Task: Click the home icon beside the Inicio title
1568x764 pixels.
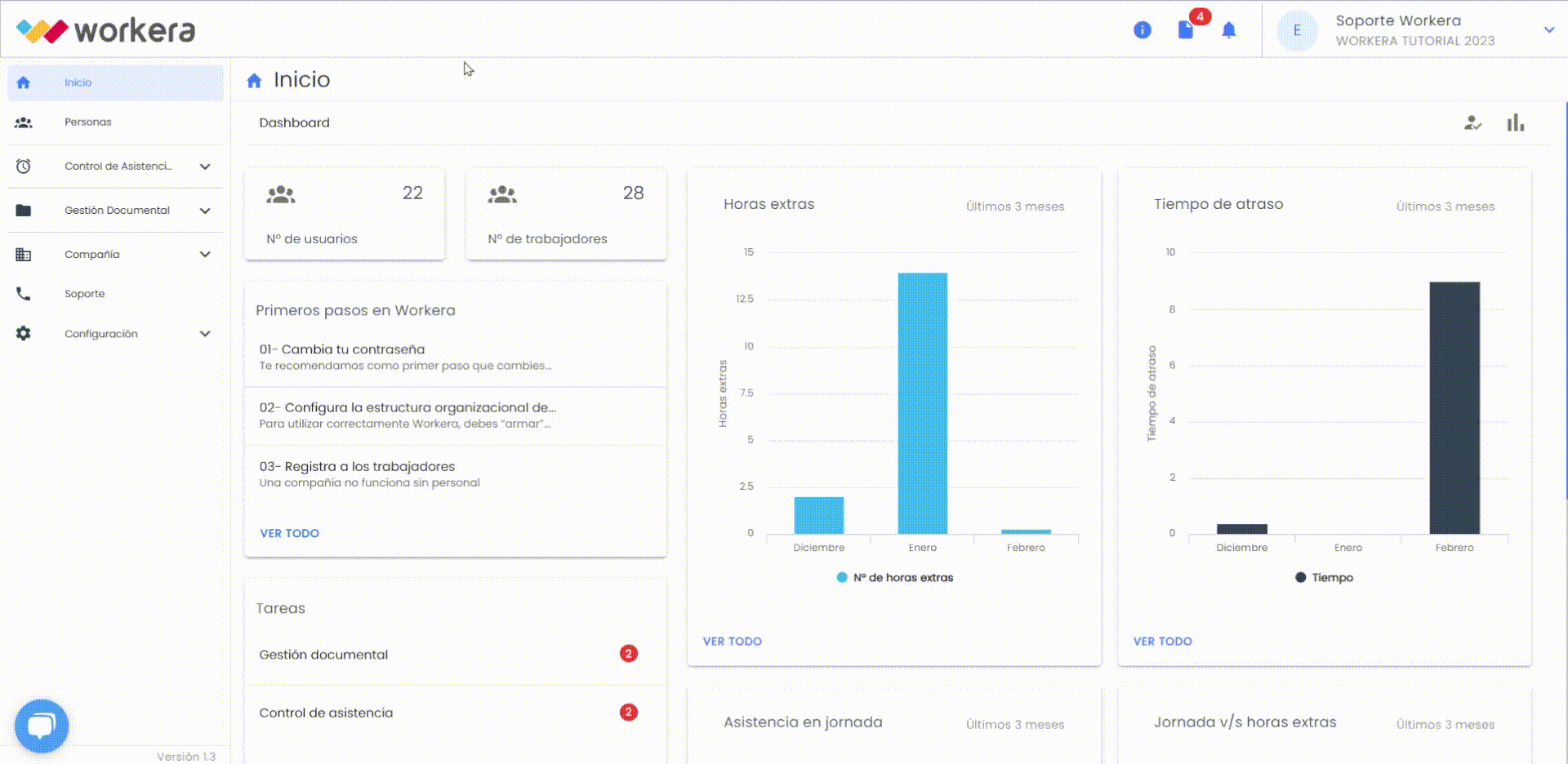Action: click(x=254, y=80)
